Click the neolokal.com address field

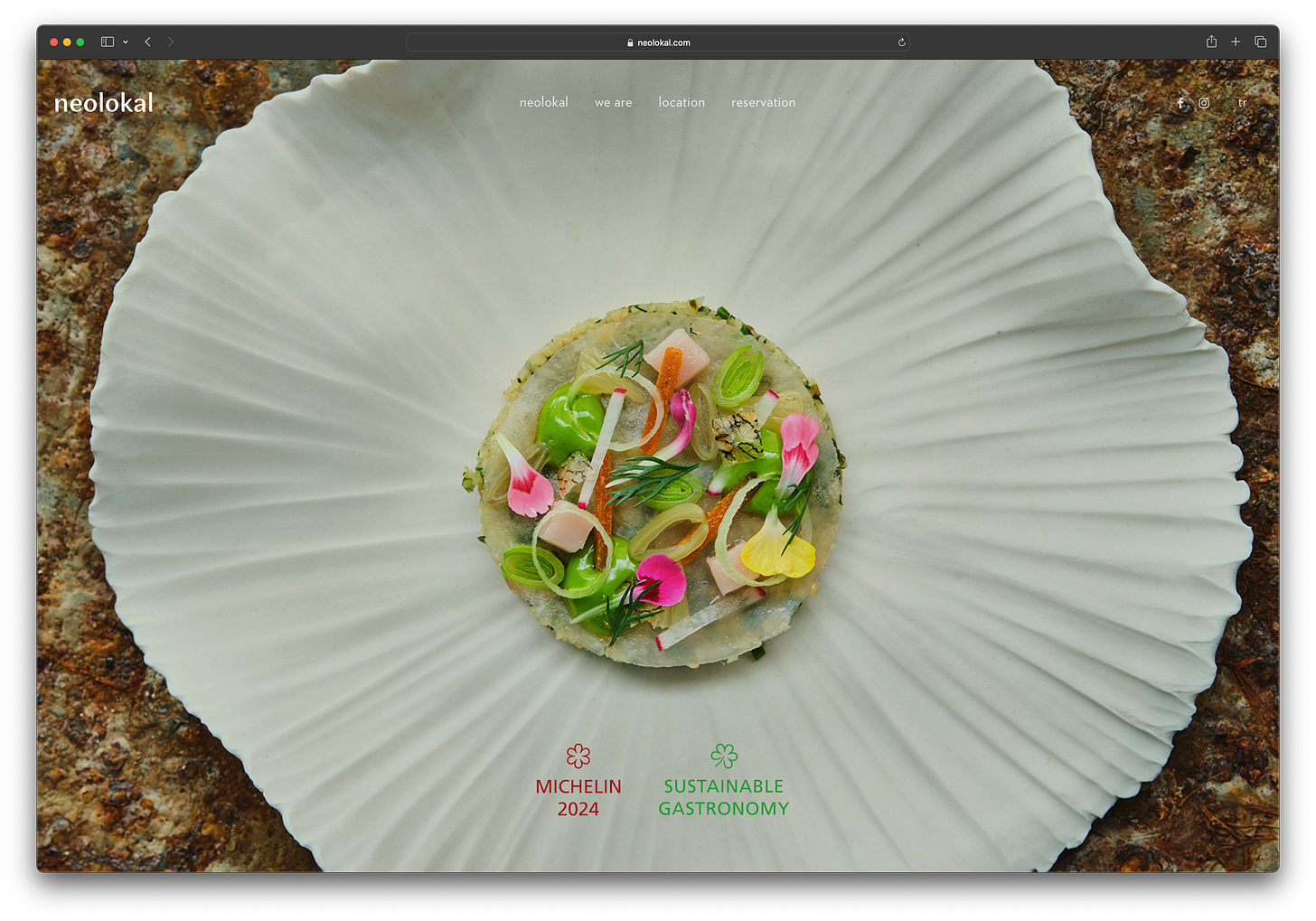point(657,42)
